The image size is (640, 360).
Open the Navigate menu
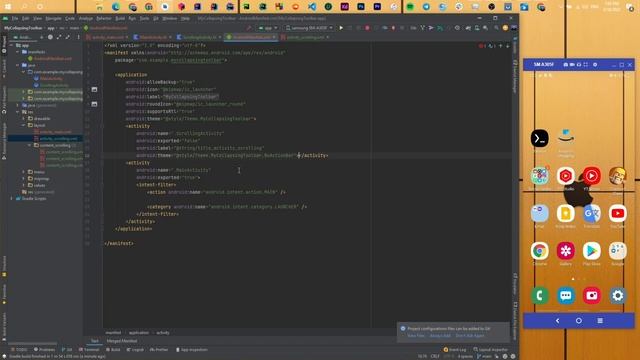[53, 18]
